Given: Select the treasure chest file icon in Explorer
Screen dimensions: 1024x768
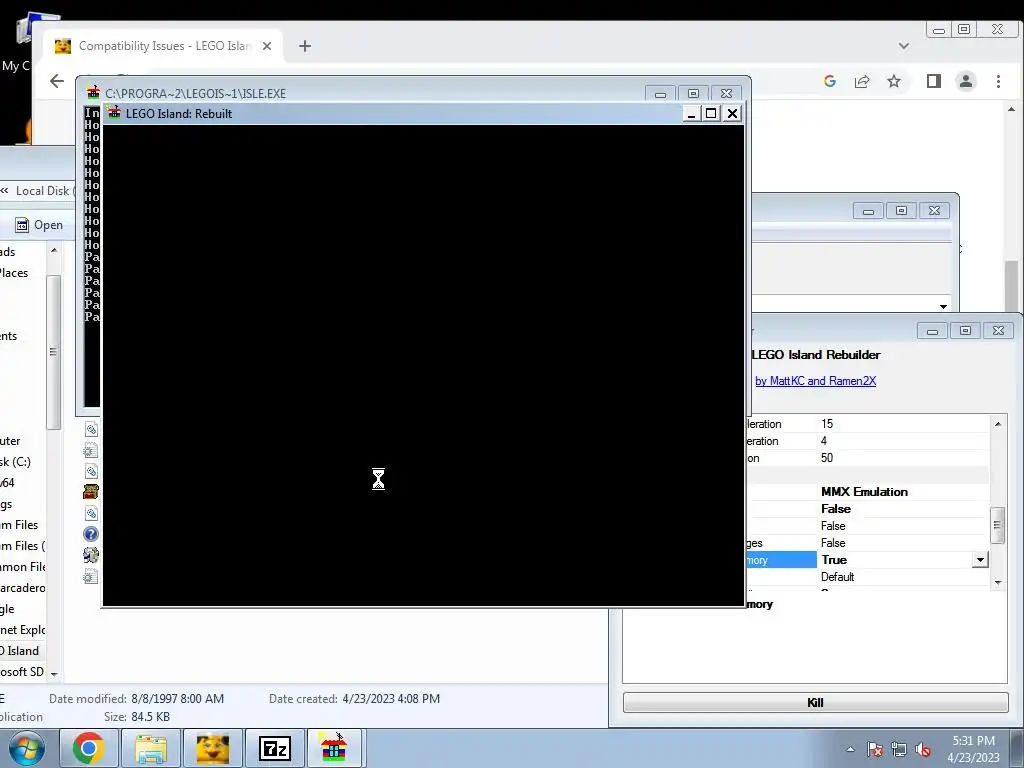Looking at the screenshot, I should (91, 492).
